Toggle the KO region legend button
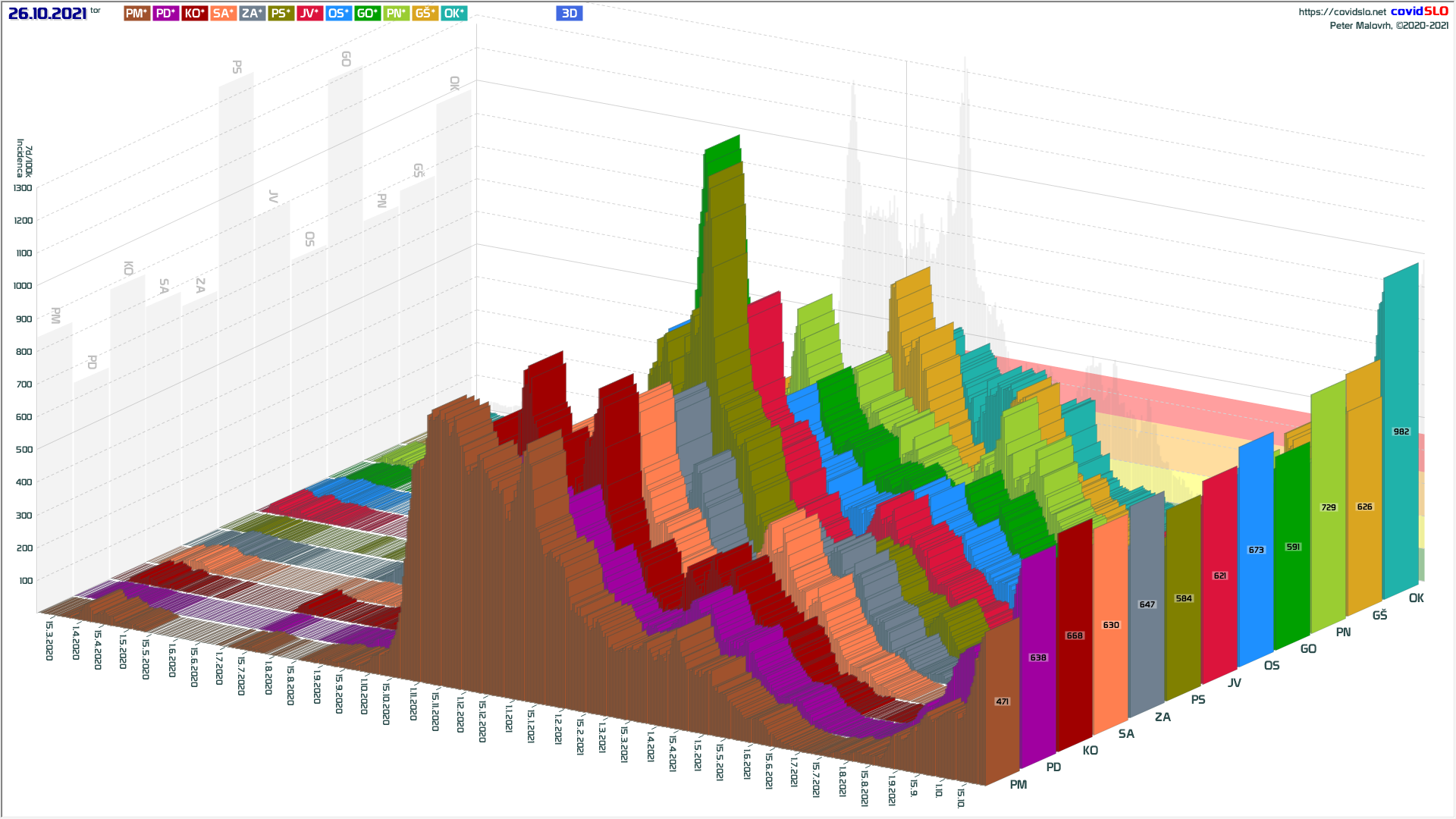The width and height of the screenshot is (1456, 819). [x=194, y=13]
